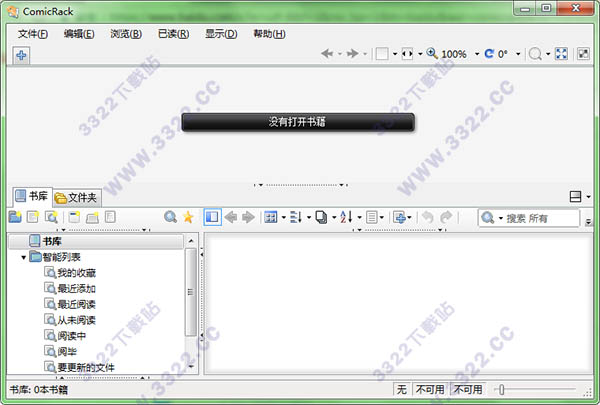Click the page layout icon in reader toolbar
The image size is (600, 405).
(382, 54)
